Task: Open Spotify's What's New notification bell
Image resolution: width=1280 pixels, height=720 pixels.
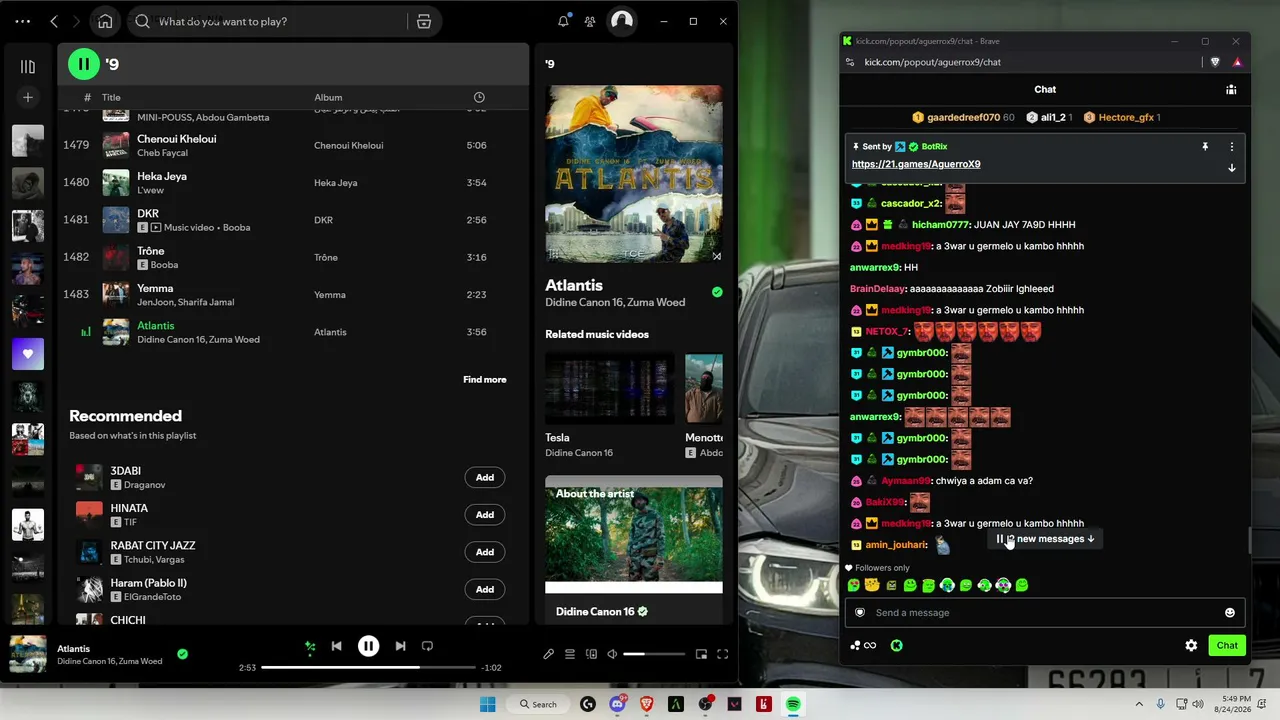Action: click(x=563, y=21)
